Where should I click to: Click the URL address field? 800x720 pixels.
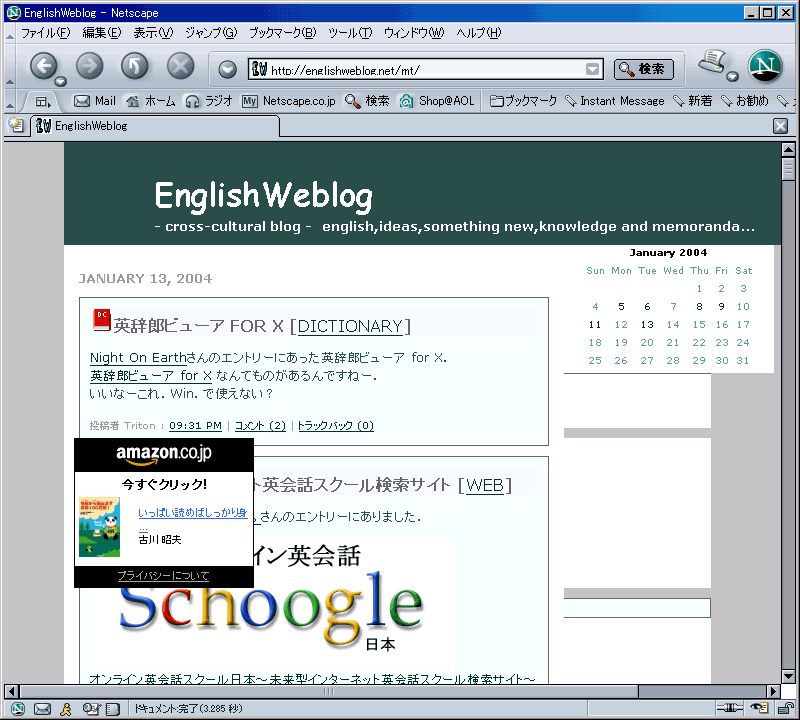[427, 70]
